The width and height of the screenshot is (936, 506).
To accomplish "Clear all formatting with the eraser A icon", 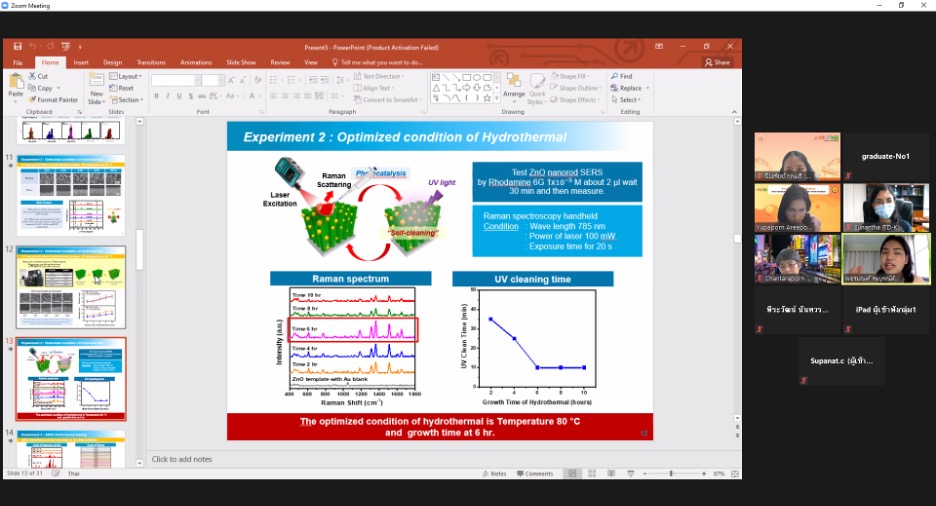I will pos(258,80).
